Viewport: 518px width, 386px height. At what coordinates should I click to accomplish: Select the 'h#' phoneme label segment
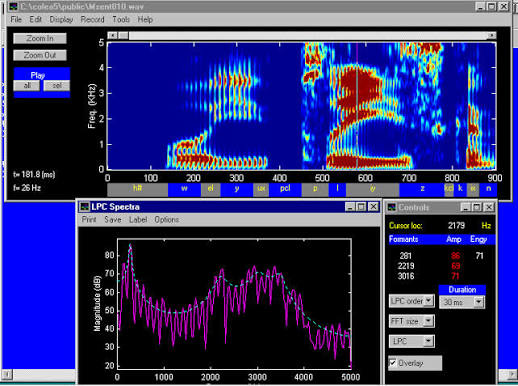click(137, 189)
